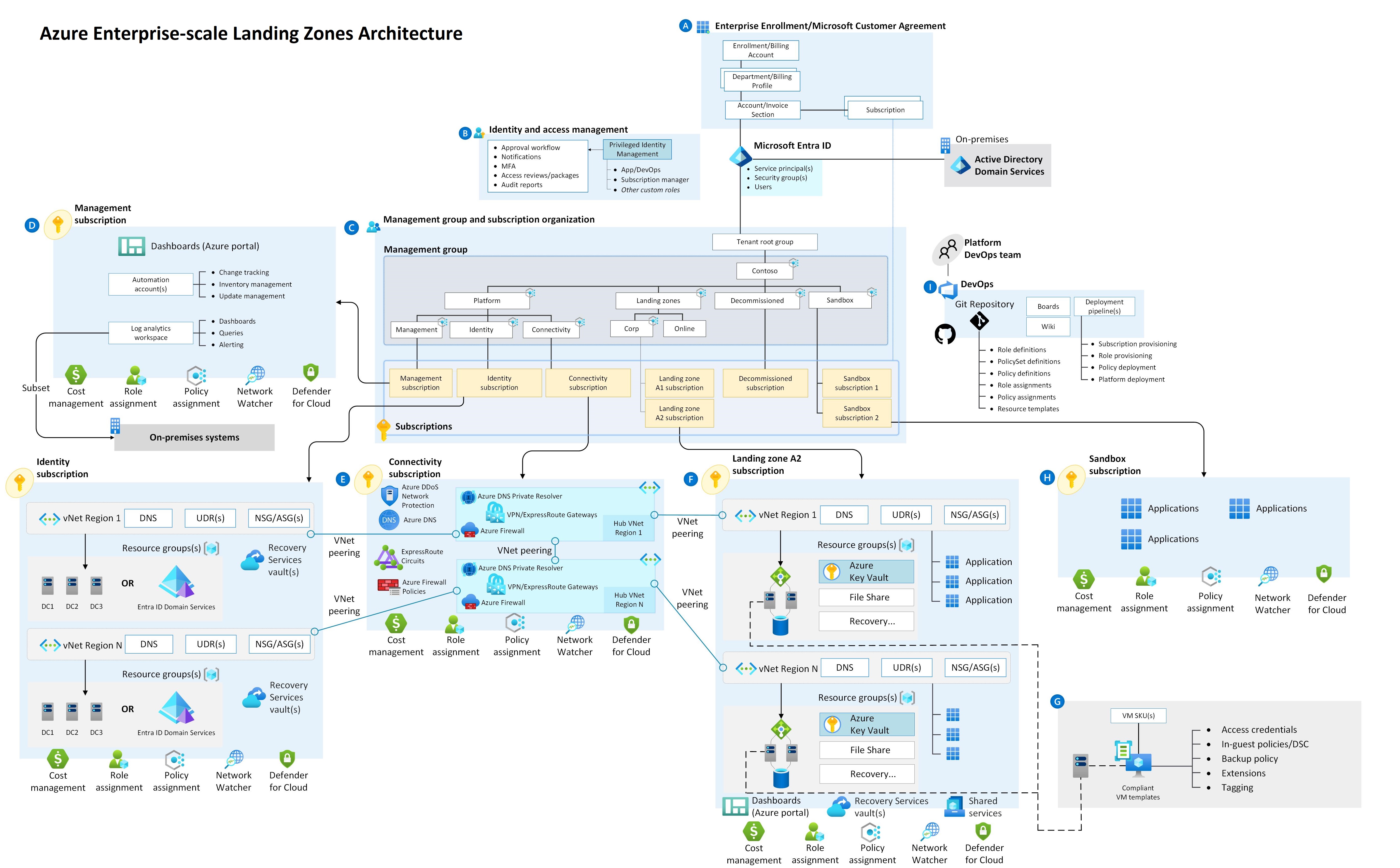The width and height of the screenshot is (1400, 868).
Task: Click the Platform DevOps team people icon
Action: (948, 249)
